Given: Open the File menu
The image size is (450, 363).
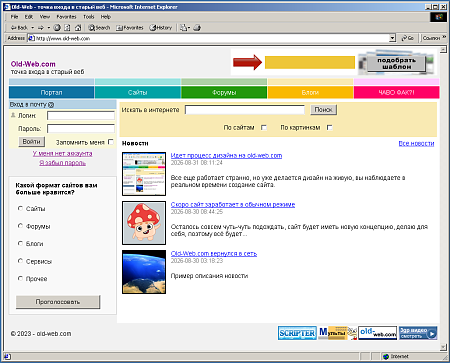Looking at the screenshot, I should tap(14, 17).
